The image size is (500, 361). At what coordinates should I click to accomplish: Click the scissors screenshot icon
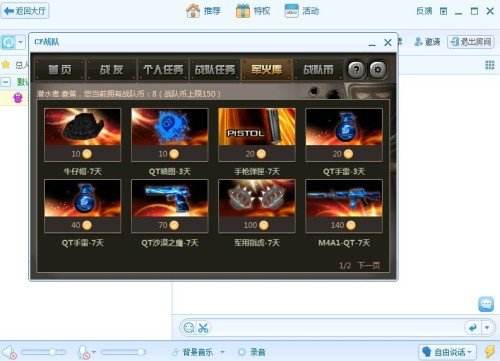[203, 327]
